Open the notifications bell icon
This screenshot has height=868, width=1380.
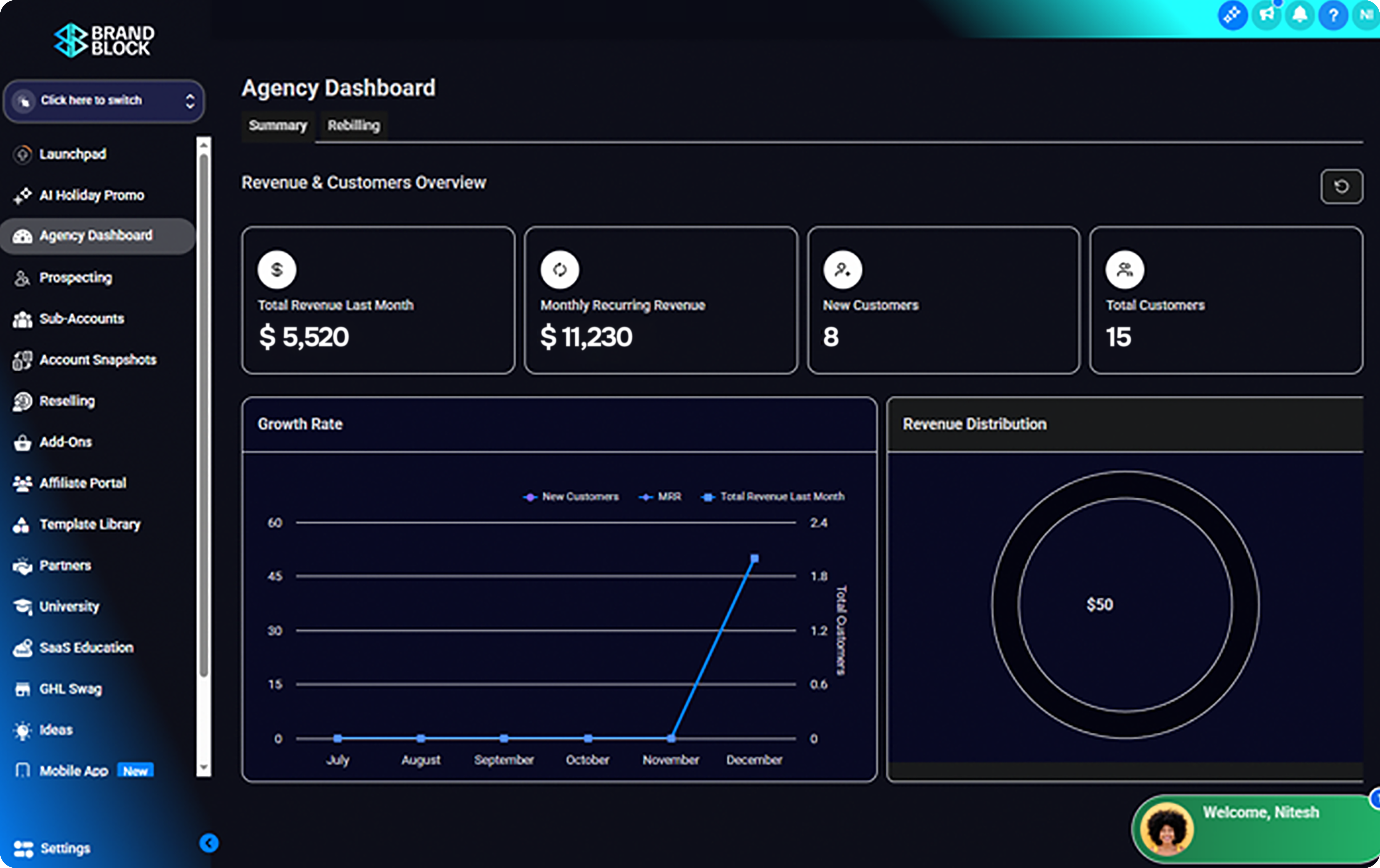click(x=1300, y=14)
